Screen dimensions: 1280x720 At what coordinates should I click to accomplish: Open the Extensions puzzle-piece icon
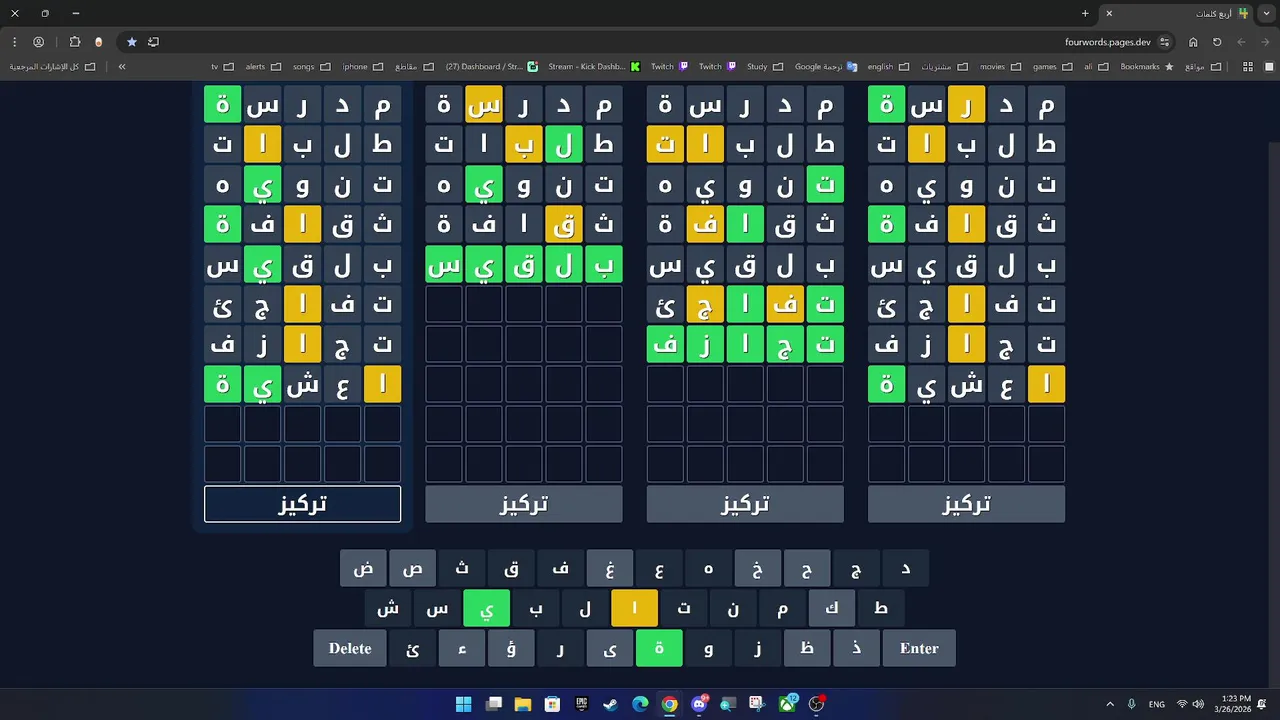click(75, 42)
